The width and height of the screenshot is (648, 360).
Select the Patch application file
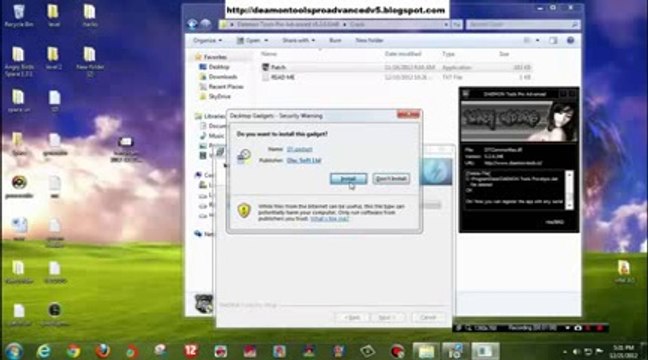(396, 67)
